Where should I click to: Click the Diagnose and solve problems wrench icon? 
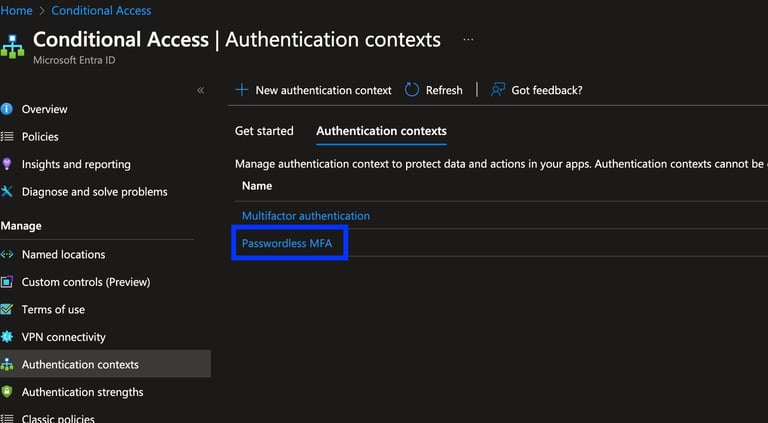[6, 191]
